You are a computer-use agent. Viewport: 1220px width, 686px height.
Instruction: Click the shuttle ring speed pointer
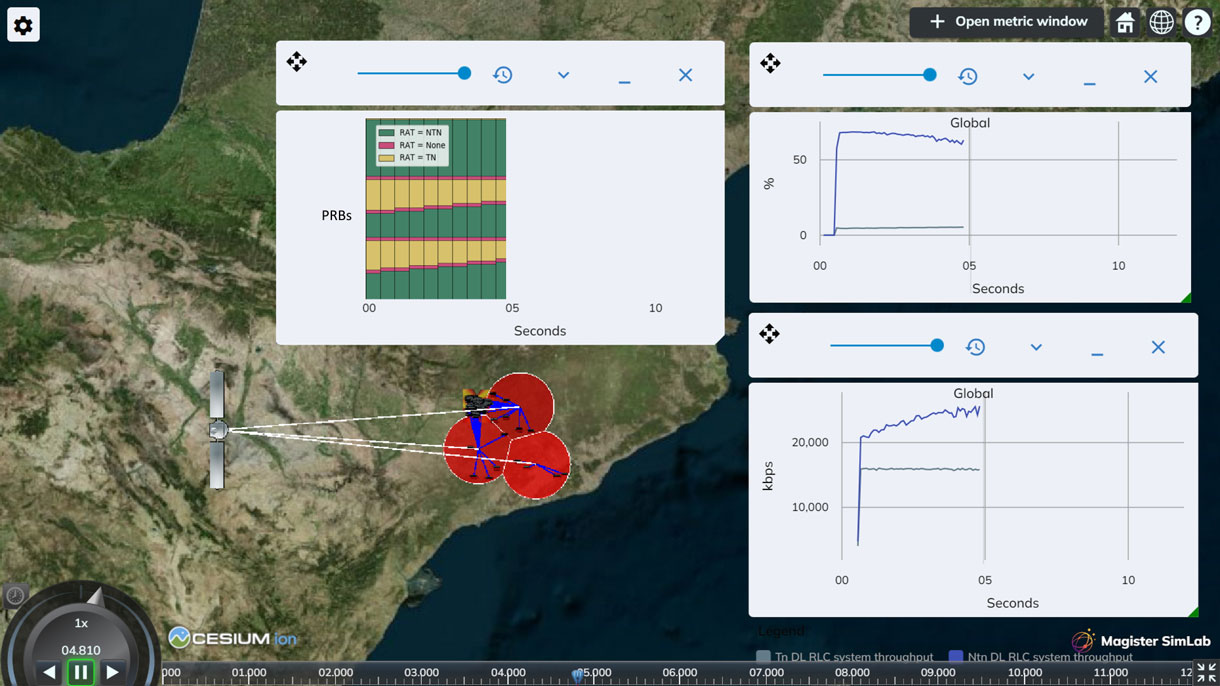(95, 597)
